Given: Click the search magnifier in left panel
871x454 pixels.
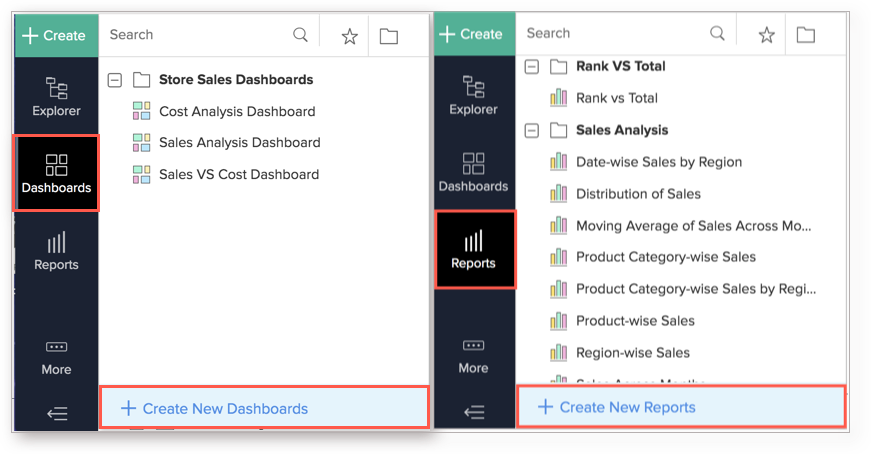Looking at the screenshot, I should coord(300,35).
